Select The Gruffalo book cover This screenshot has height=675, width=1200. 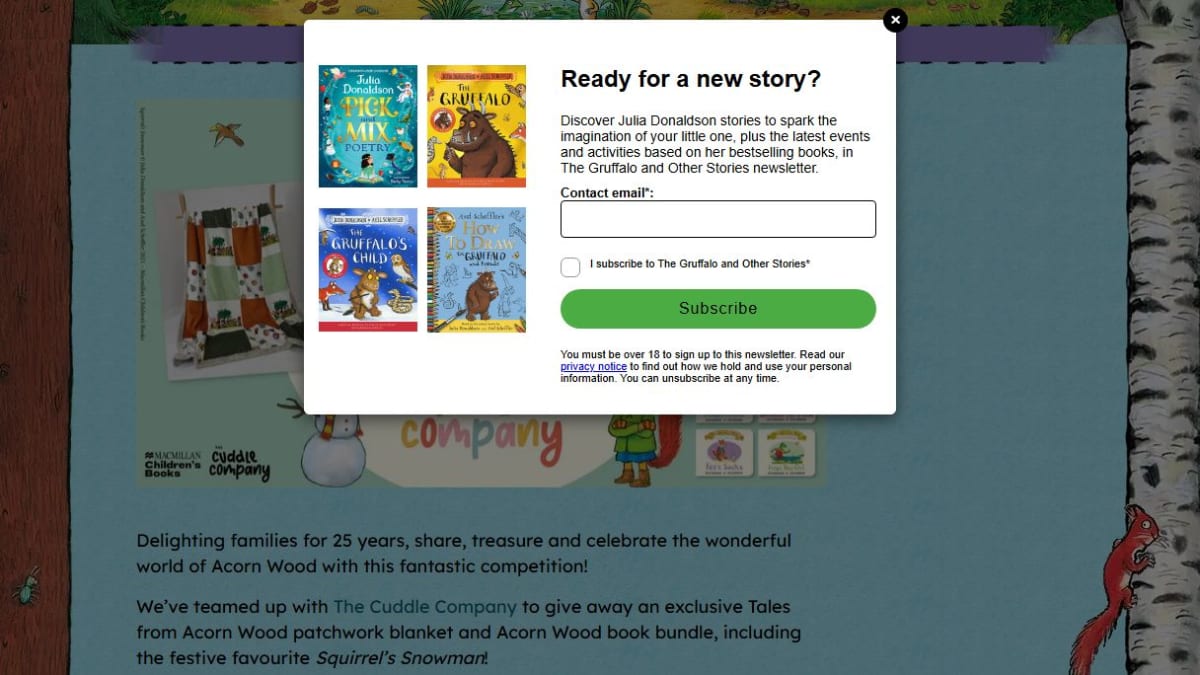pos(476,126)
